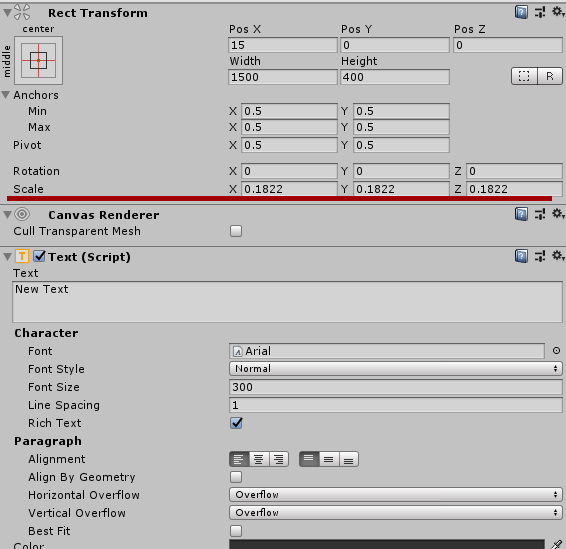Click the Font Size input field
Viewport: 566px width, 549px height.
point(396,387)
